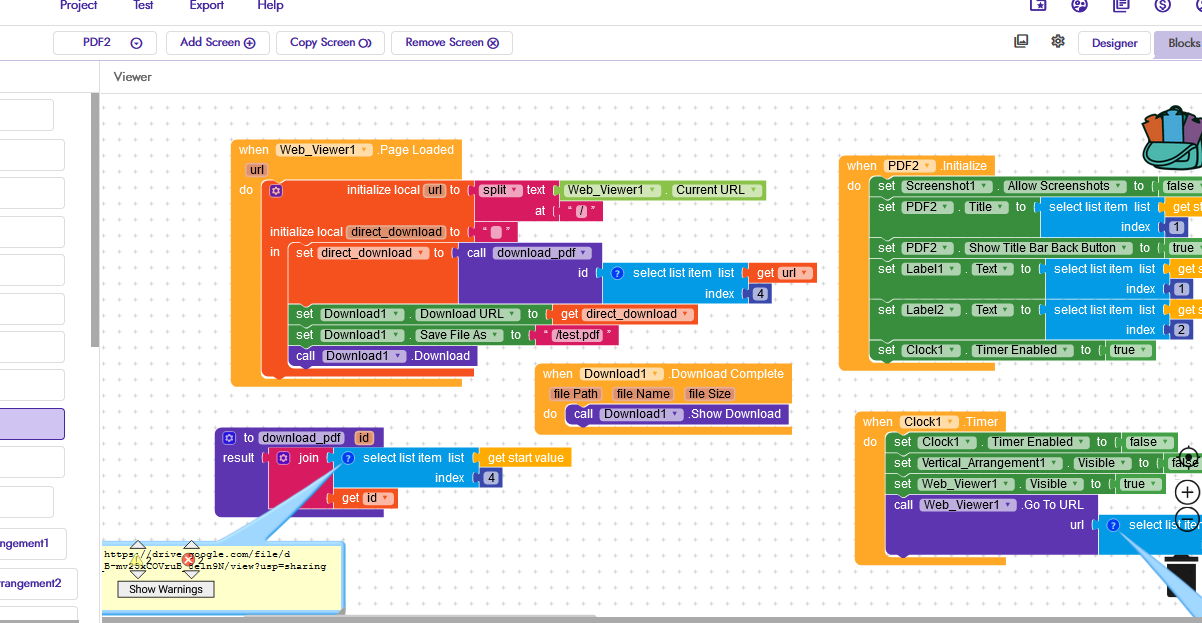Open the Help menu
The image size is (1202, 623).
point(270,6)
